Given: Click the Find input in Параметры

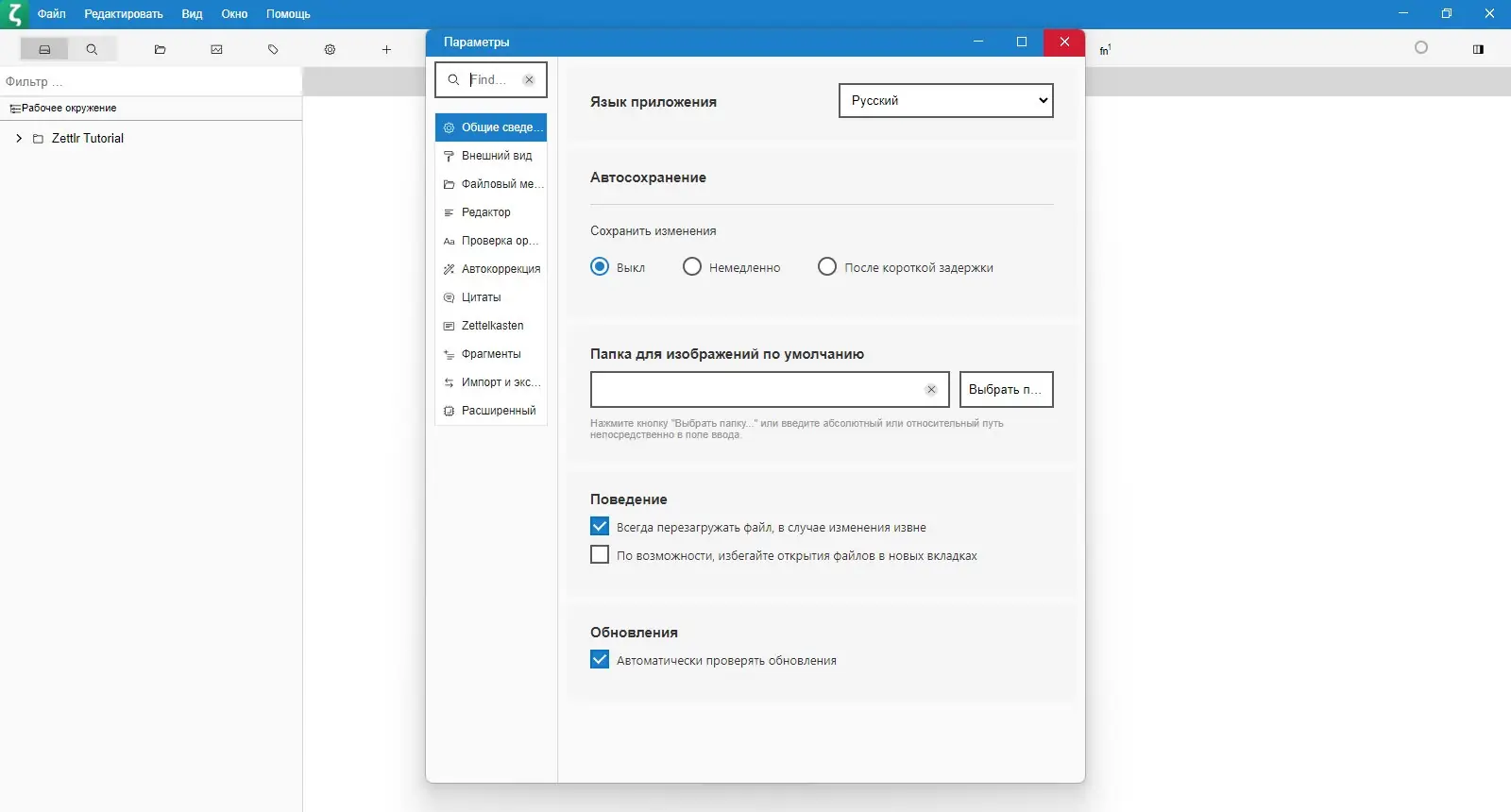Looking at the screenshot, I should [491, 80].
